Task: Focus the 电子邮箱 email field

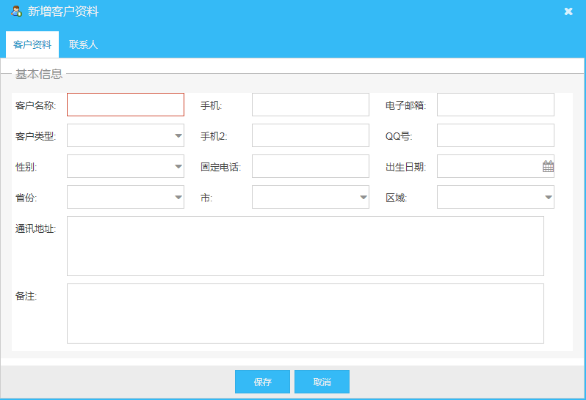Action: coord(496,105)
